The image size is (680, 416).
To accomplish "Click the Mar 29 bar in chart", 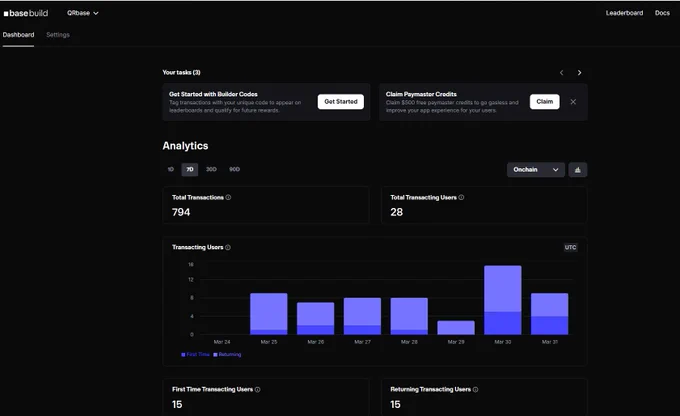I will [456, 328].
